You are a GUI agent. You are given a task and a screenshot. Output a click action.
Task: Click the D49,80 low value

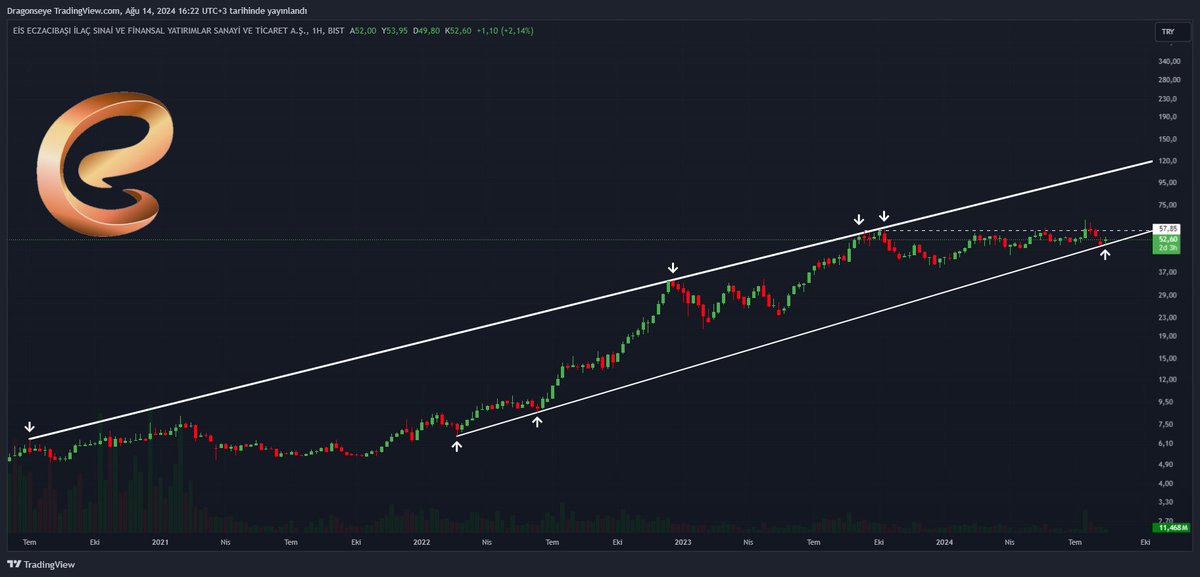[426, 31]
